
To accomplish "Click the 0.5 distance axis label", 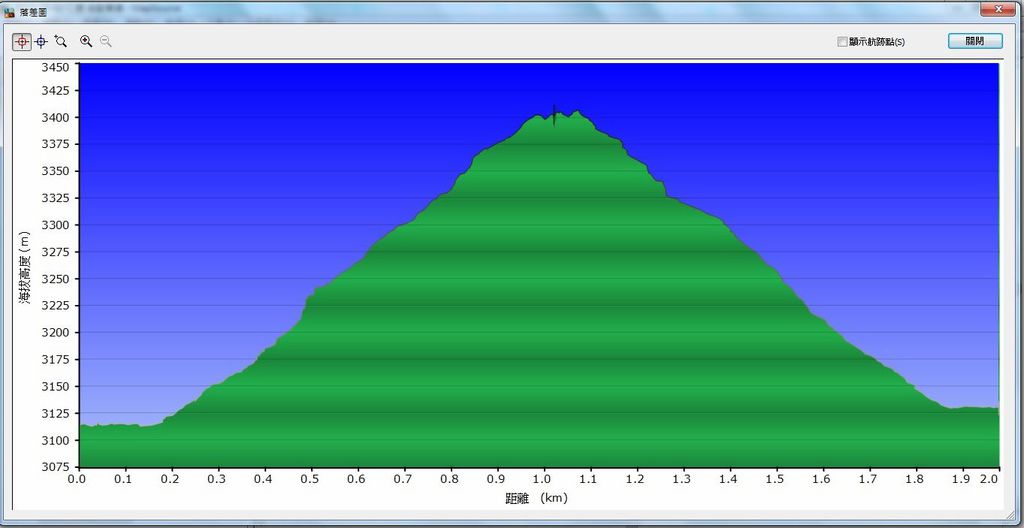I will [x=312, y=479].
